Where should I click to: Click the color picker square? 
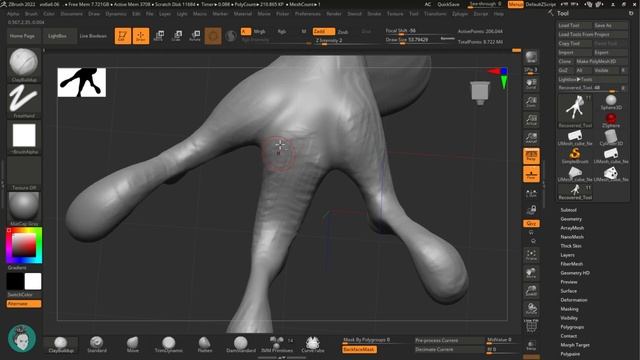click(24, 245)
